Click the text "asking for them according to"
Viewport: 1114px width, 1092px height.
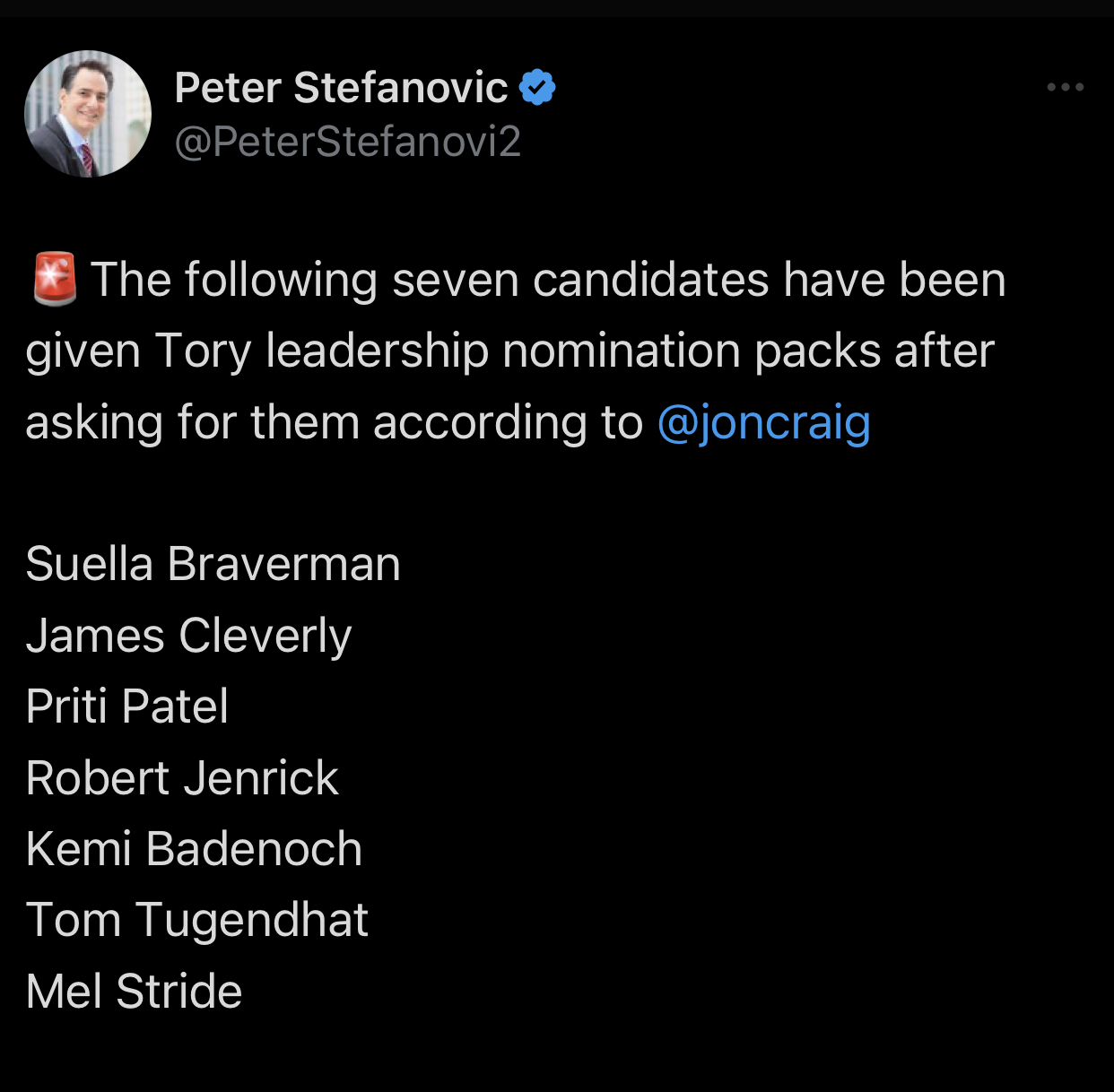[334, 422]
